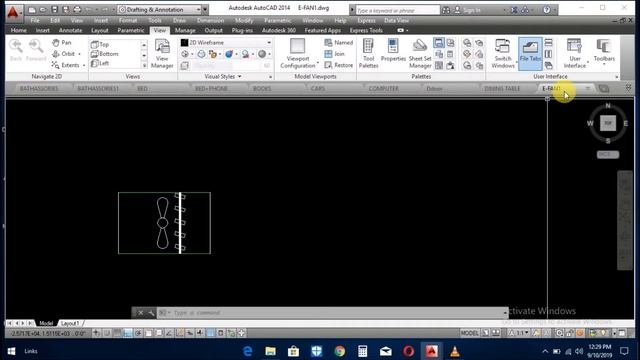Click the Pan tool
The image size is (640, 360).
[x=61, y=42]
